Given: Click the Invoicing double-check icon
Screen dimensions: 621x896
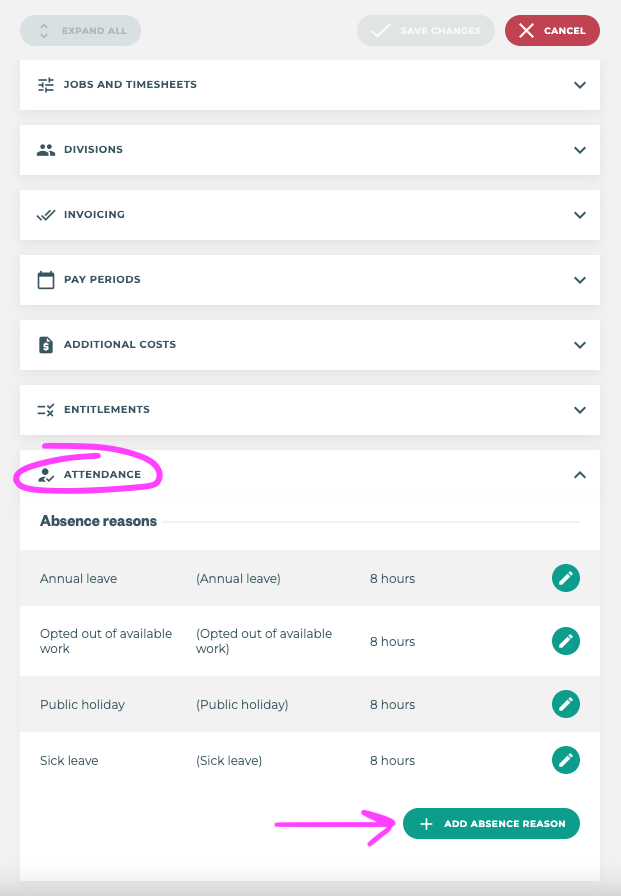Looking at the screenshot, I should (x=46, y=215).
